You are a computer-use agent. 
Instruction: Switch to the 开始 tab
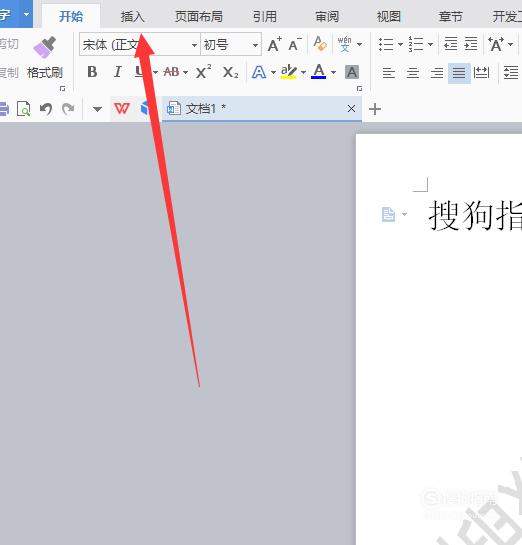pos(71,16)
